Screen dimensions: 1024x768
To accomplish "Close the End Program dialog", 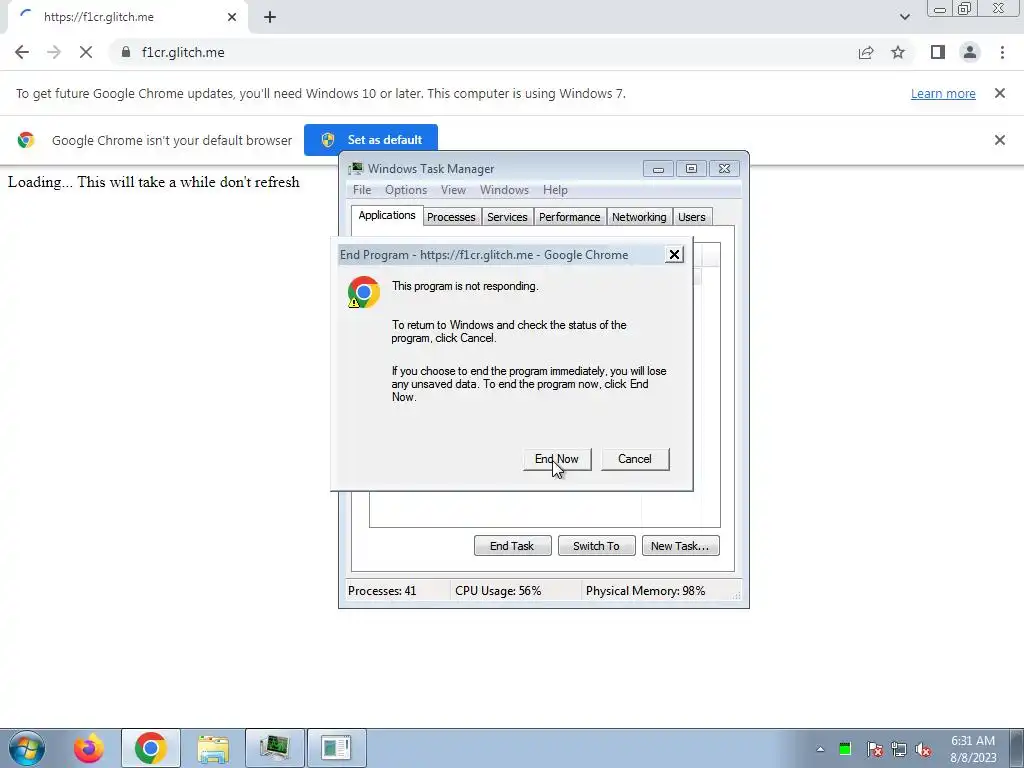I will [x=674, y=255].
